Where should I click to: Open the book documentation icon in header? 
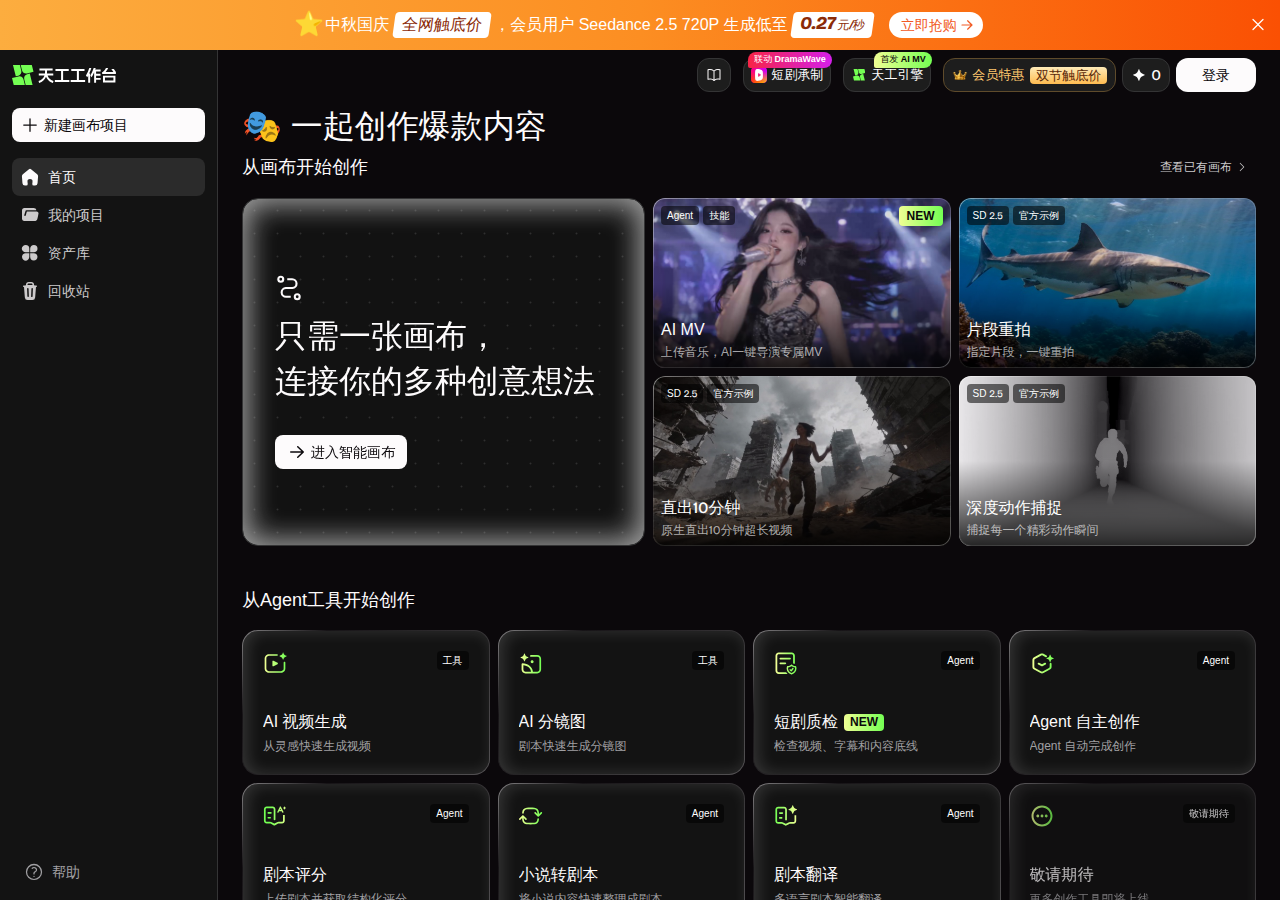(714, 75)
